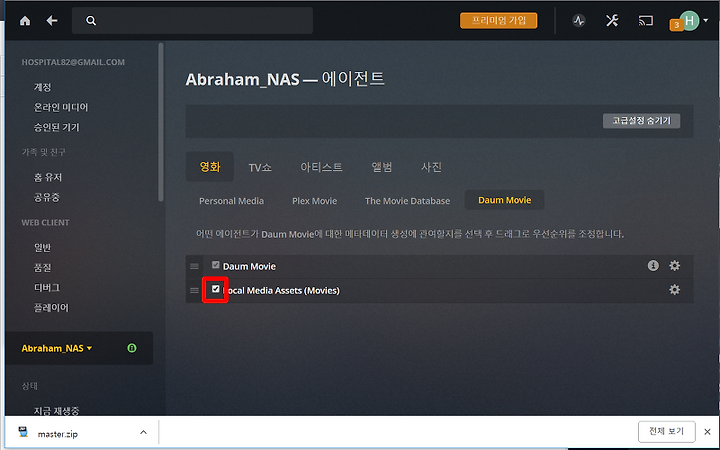
Task: Toggle the Daum Movie checkbox
Action: tap(215, 265)
